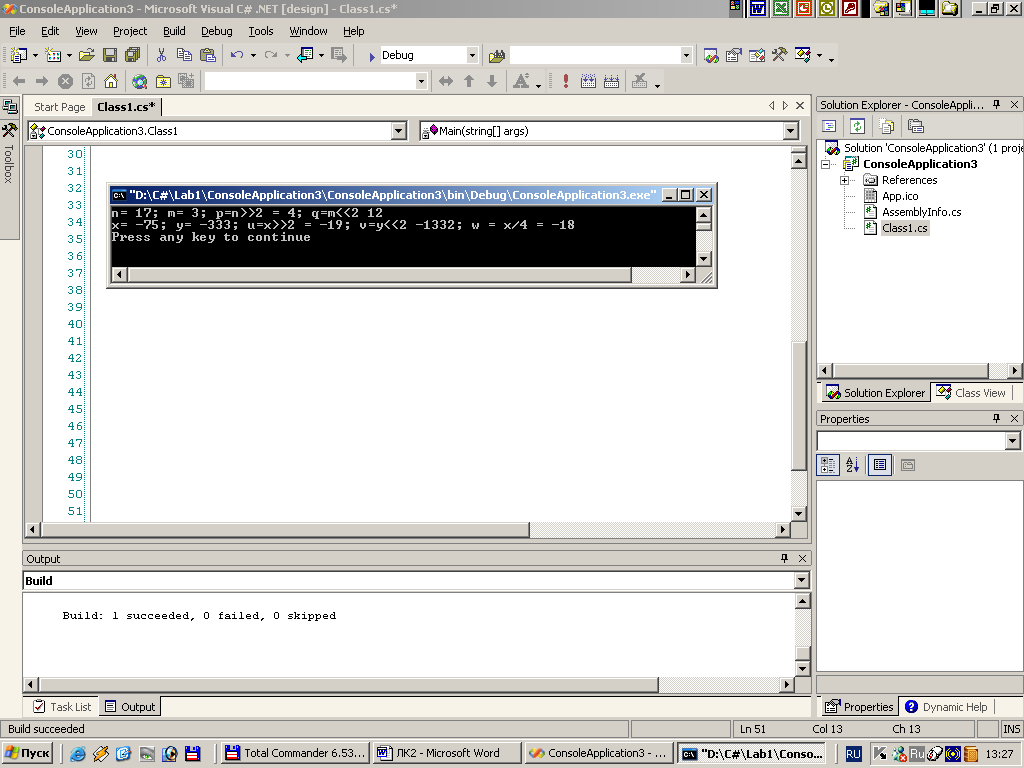
Task: Expand the References tree node
Action: point(844,180)
